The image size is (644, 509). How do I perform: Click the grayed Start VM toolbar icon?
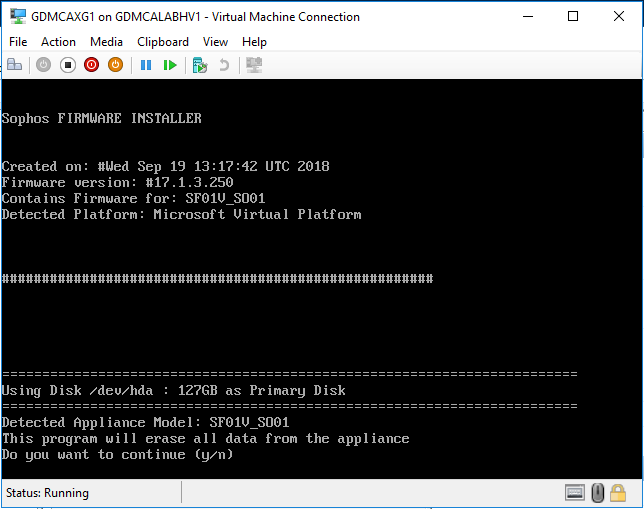click(x=44, y=65)
